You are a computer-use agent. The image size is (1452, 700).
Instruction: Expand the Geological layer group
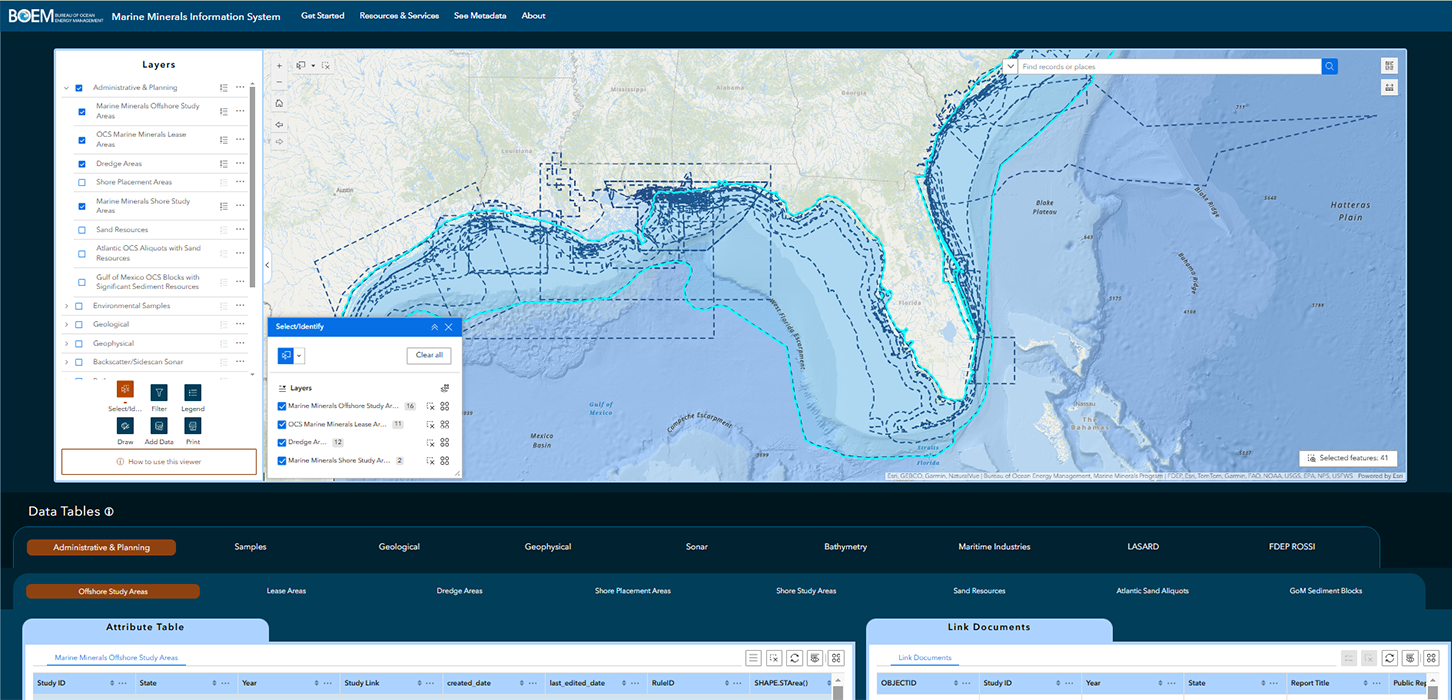[64, 323]
